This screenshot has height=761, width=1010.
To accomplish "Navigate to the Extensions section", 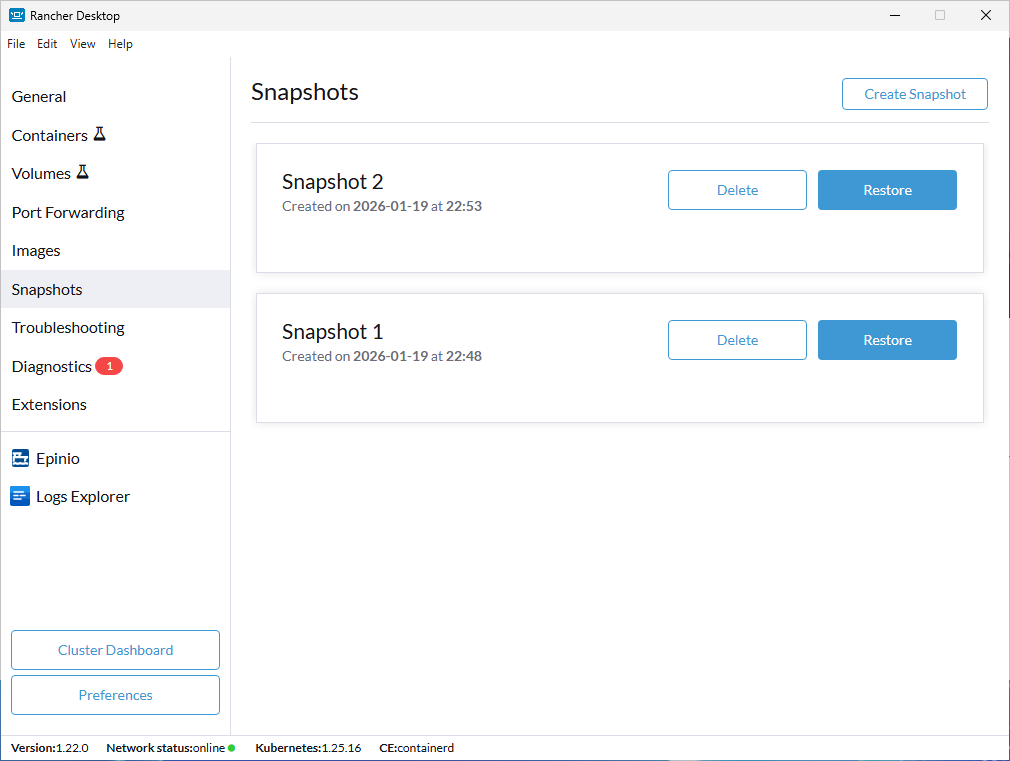I will click(49, 404).
